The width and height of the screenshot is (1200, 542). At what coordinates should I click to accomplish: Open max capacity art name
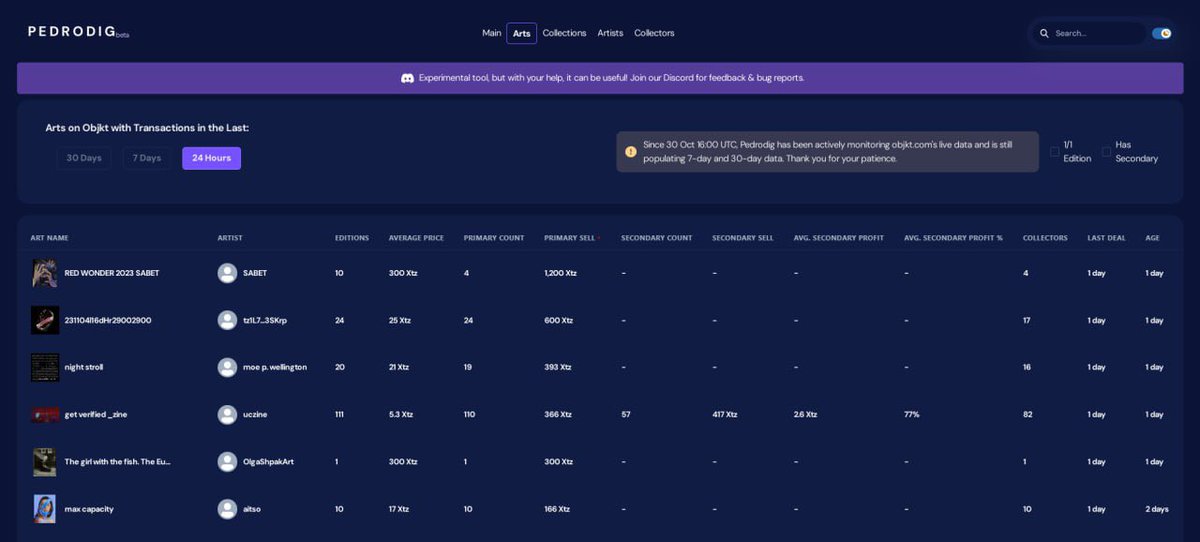click(89, 509)
